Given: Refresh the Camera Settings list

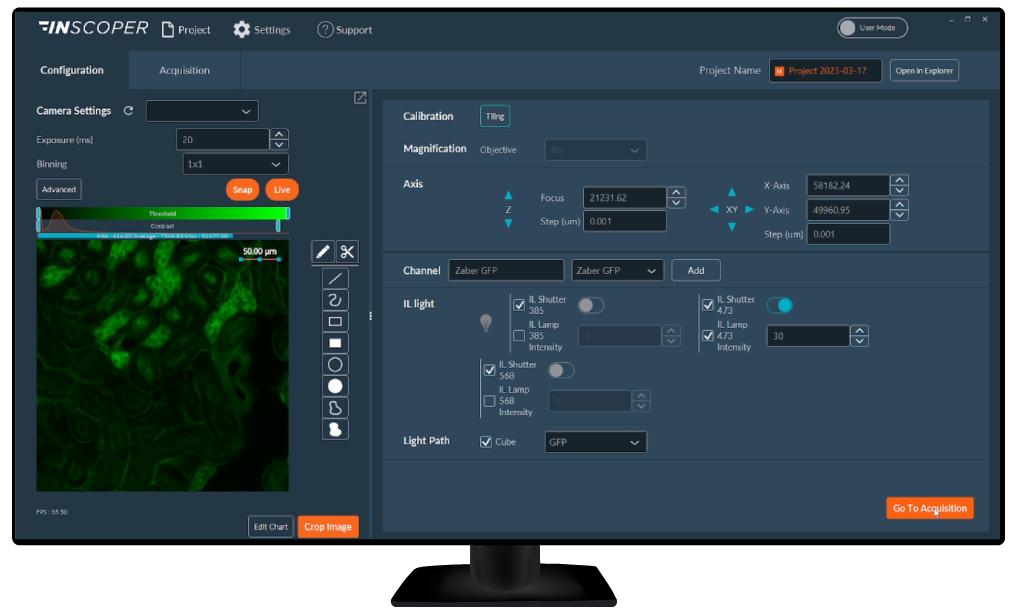Looking at the screenshot, I should 127,110.
